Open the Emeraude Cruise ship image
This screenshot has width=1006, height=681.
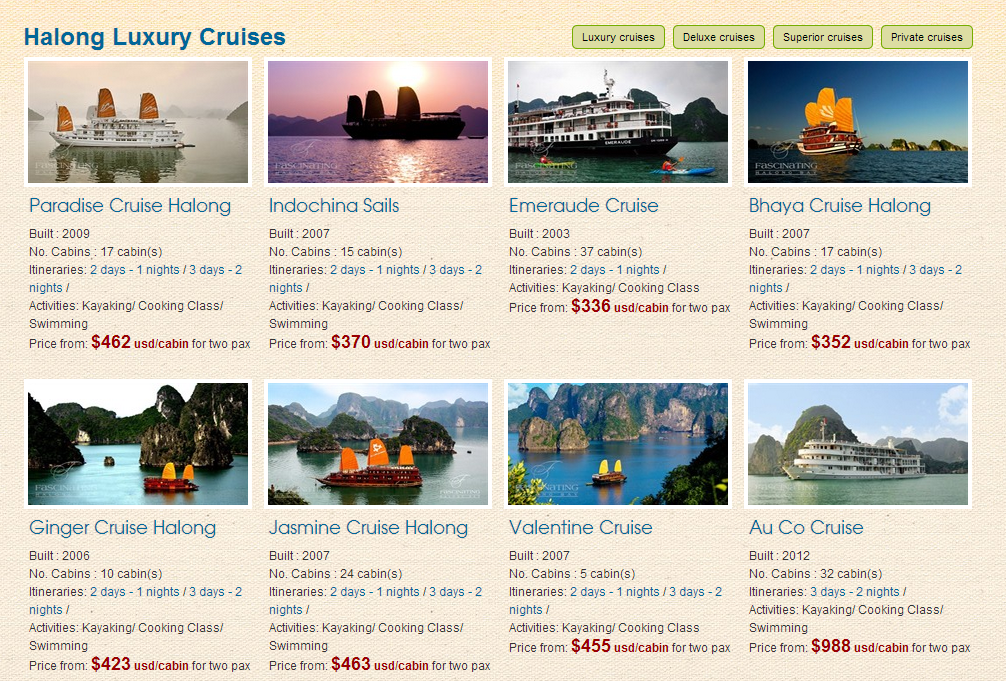(618, 122)
